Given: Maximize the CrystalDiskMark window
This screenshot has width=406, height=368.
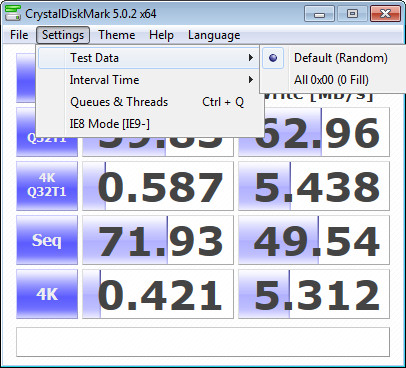Looking at the screenshot, I should 352,14.
